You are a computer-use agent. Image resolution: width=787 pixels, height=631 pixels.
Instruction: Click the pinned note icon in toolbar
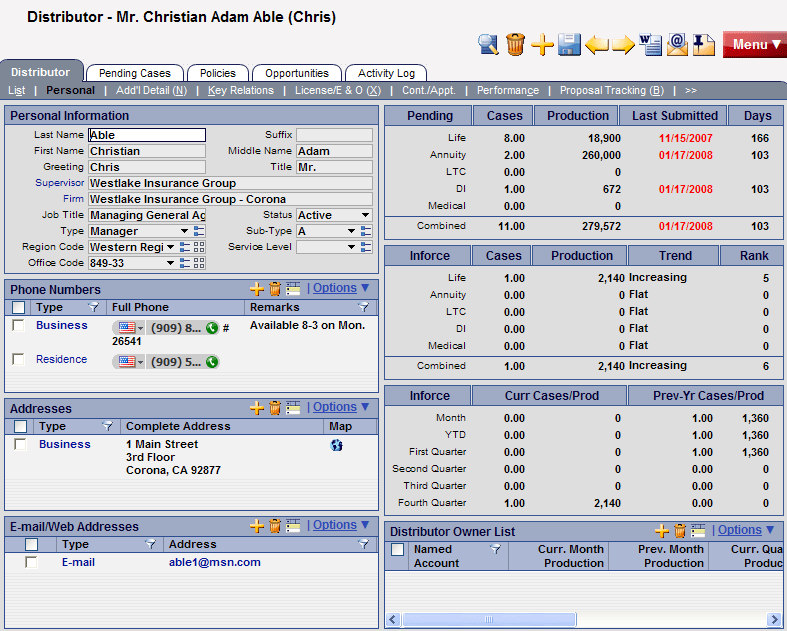704,44
